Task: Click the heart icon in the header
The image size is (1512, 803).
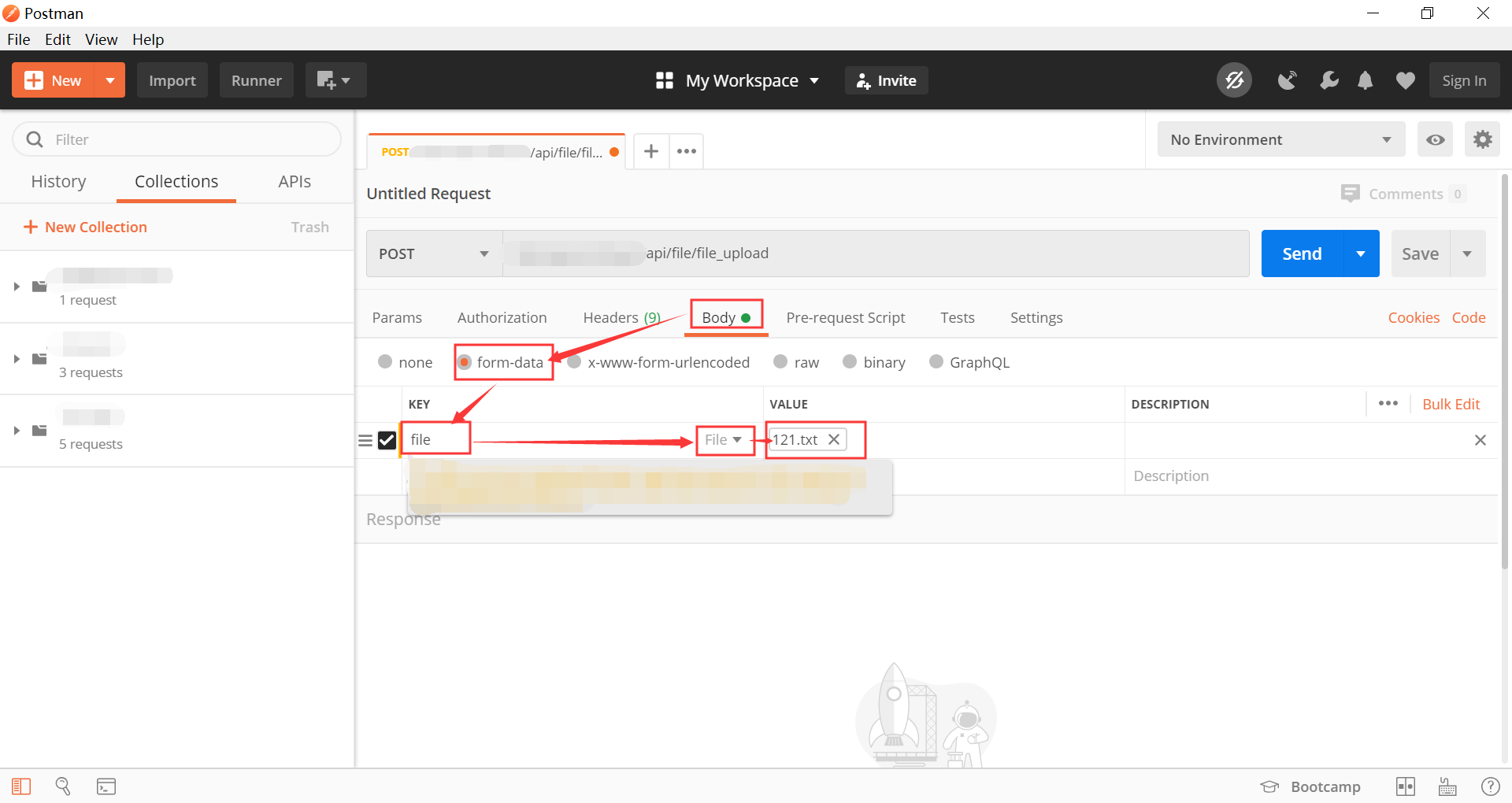Action: click(1406, 80)
